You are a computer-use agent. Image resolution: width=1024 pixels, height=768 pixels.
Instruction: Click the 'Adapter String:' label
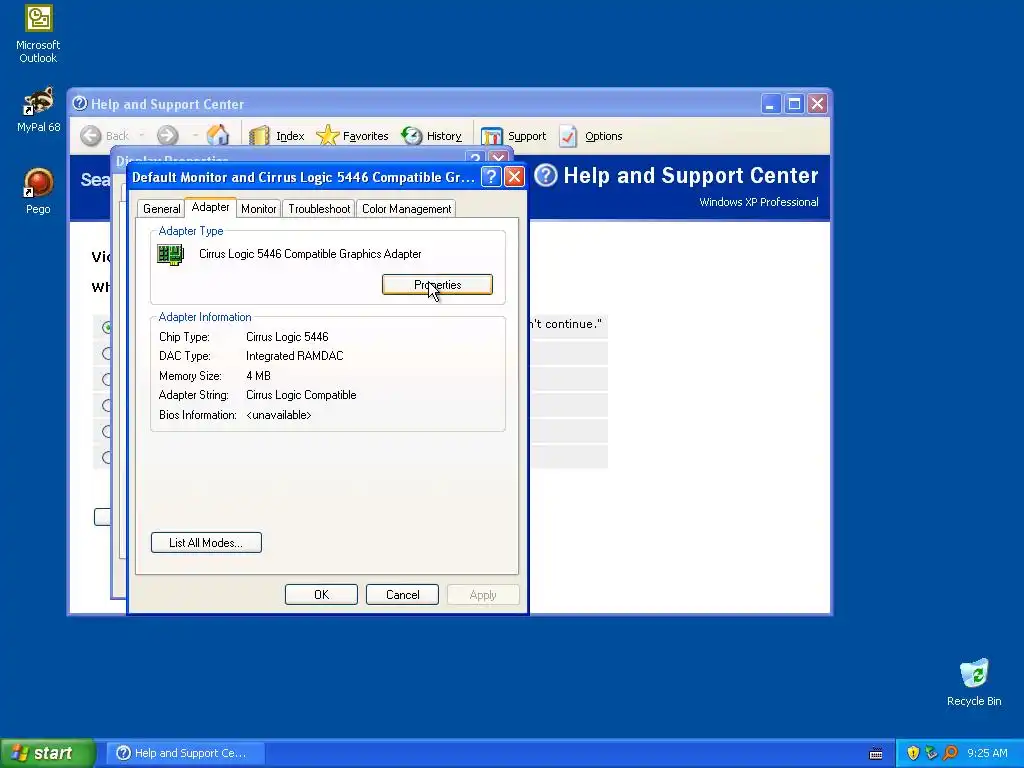coord(194,395)
